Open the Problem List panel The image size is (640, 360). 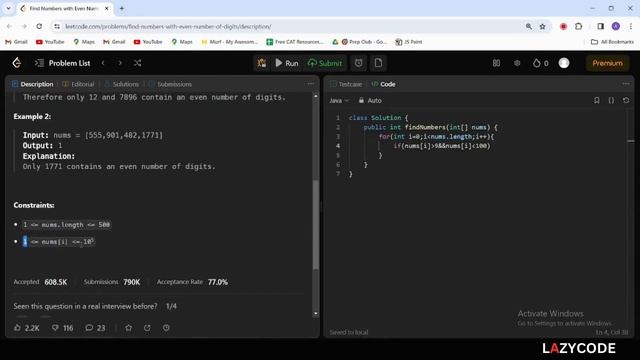pyautogui.click(x=63, y=63)
